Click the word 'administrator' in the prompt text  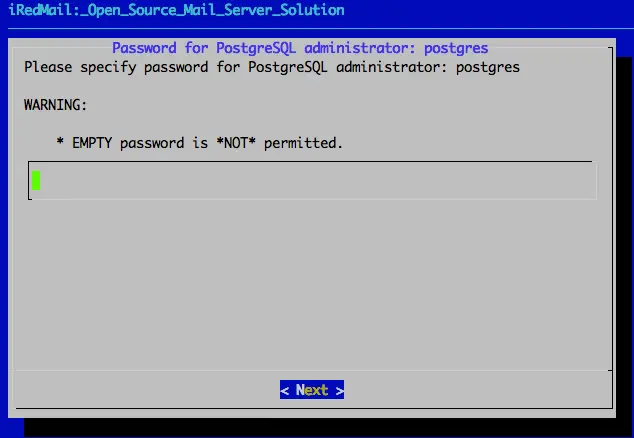pos(392,67)
